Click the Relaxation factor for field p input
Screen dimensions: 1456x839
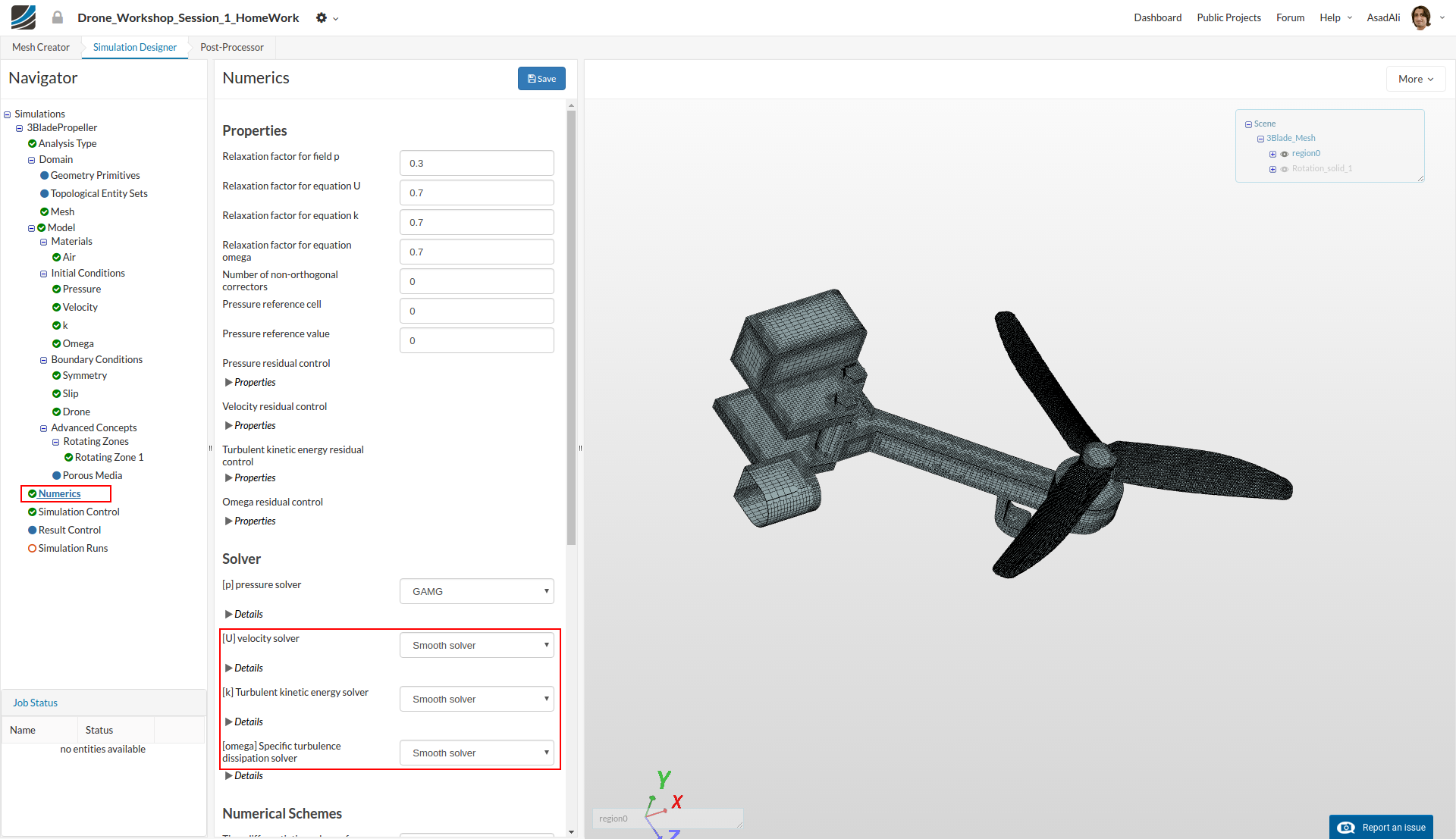pos(476,164)
